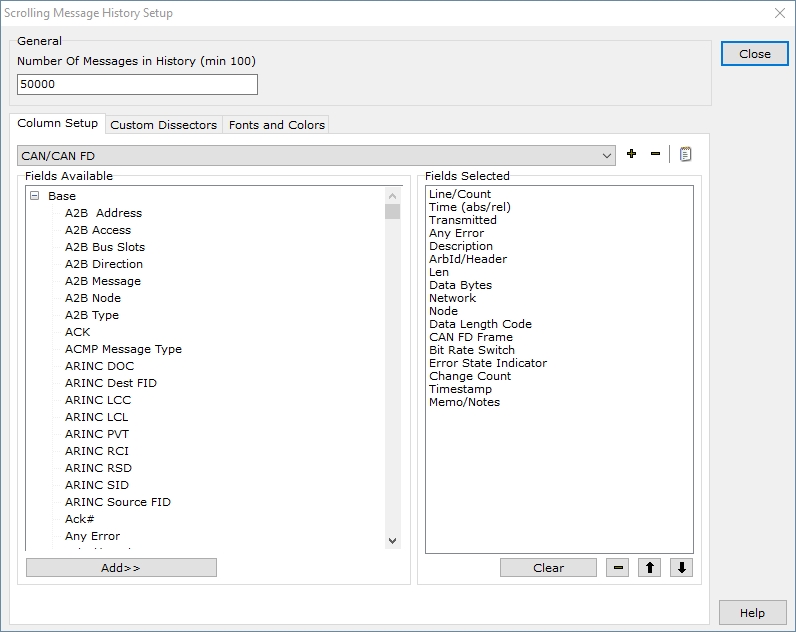Remove selected field with minus button beside Clear

point(618,568)
